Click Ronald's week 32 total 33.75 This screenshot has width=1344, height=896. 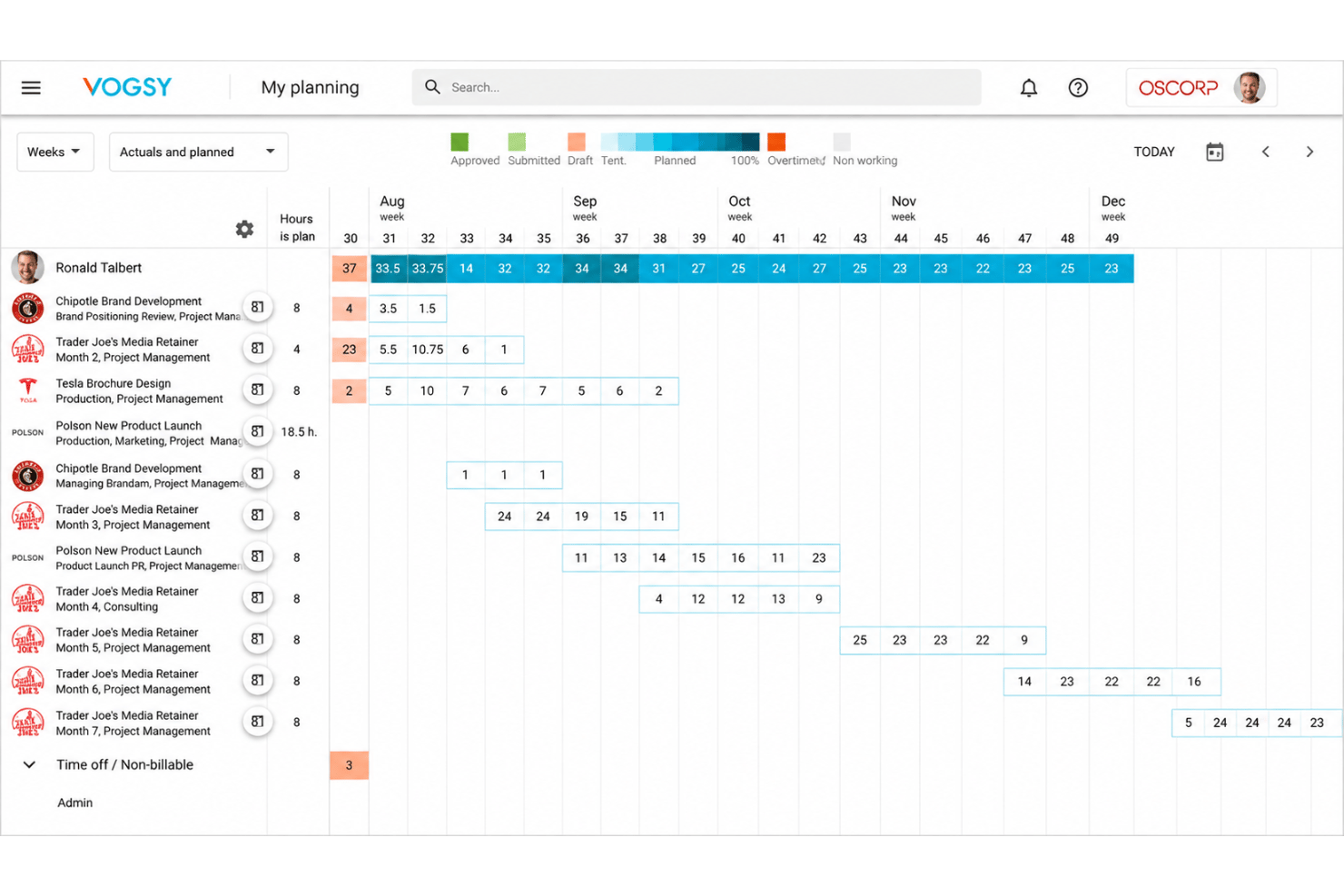[x=427, y=268]
